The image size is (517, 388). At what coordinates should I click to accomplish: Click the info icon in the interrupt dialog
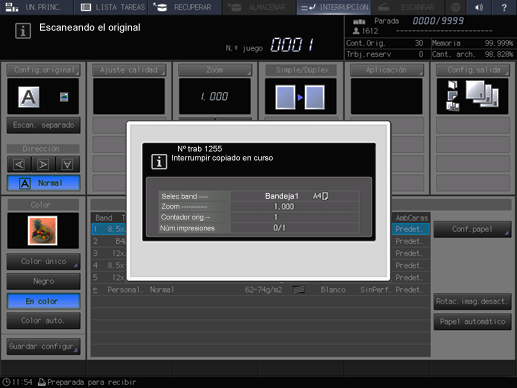(x=159, y=162)
